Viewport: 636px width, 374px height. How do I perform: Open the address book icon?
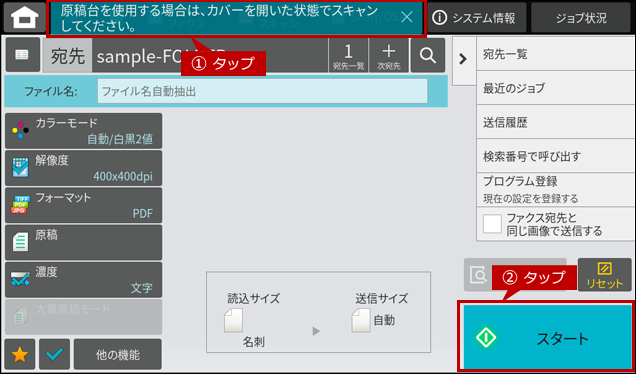point(22,55)
